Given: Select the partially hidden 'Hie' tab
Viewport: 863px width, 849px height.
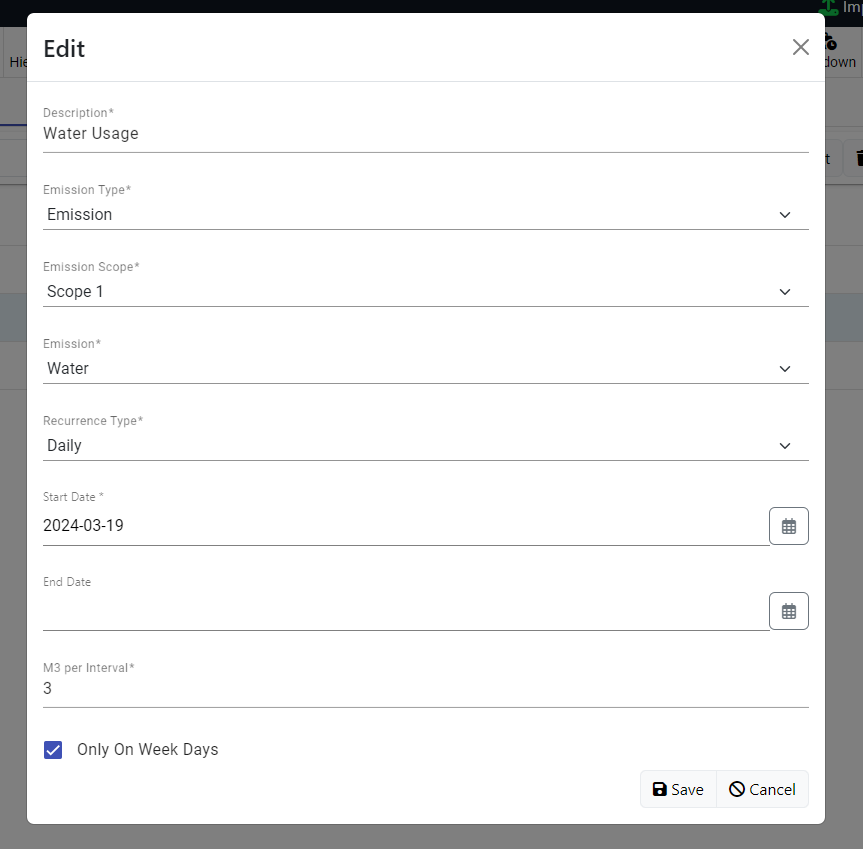Looking at the screenshot, I should click(x=17, y=62).
